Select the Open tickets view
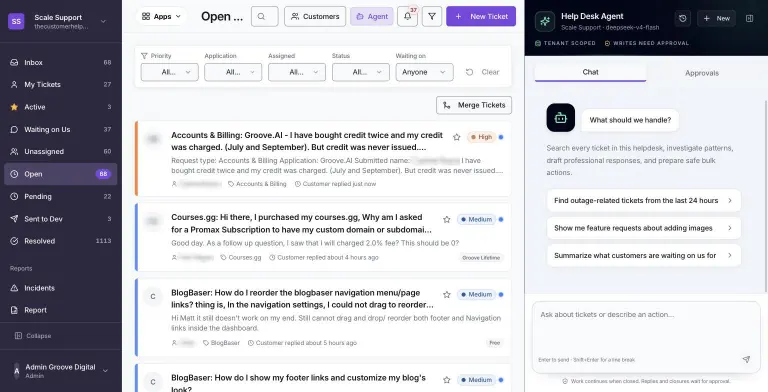 61,174
